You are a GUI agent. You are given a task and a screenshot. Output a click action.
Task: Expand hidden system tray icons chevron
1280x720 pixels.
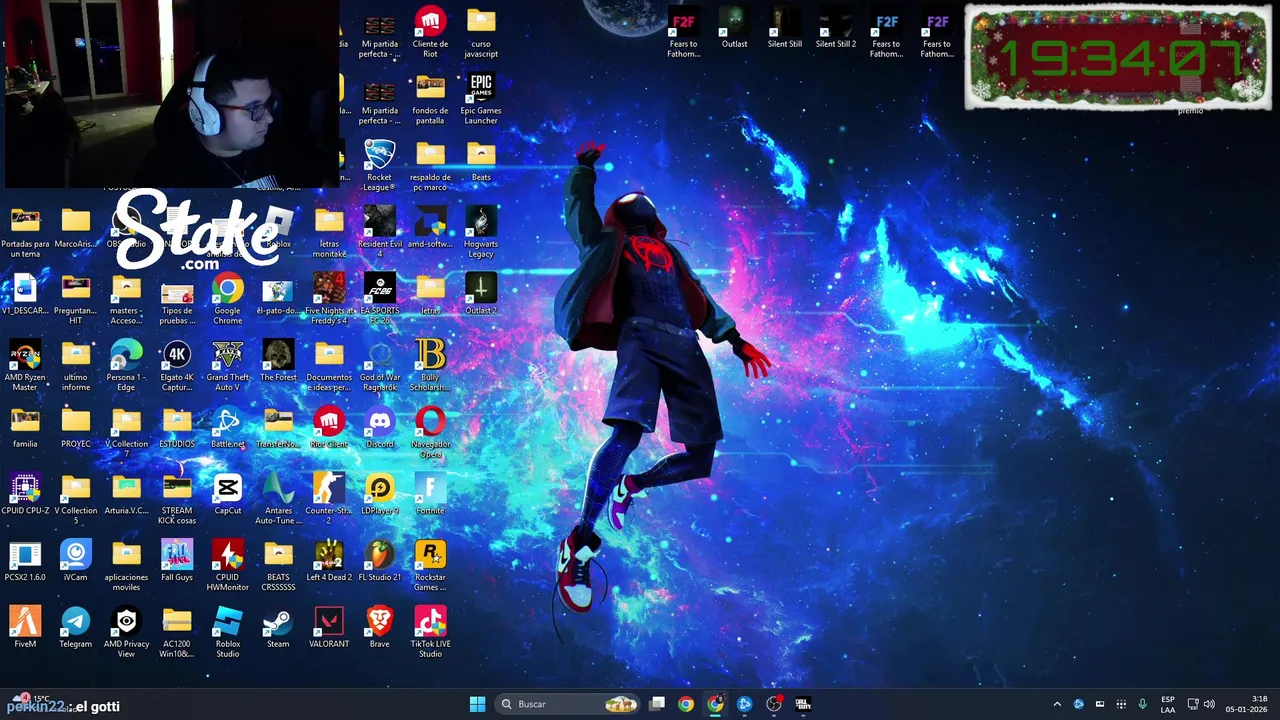[1057, 704]
